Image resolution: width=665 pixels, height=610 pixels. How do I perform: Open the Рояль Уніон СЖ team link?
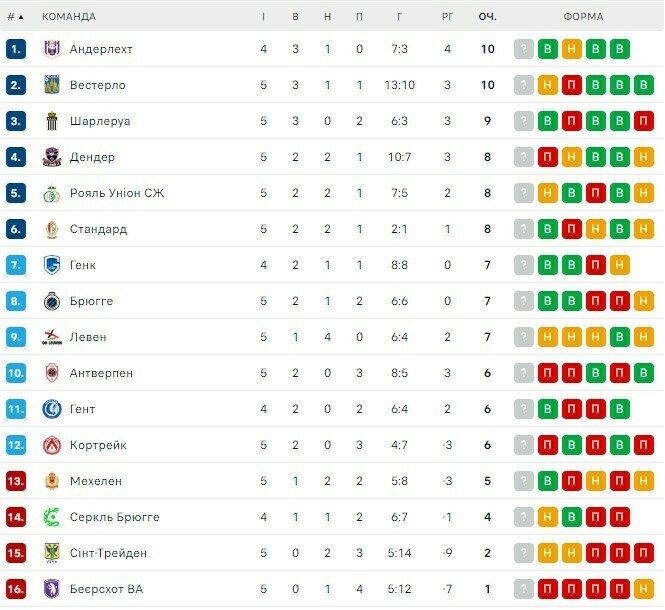(x=117, y=193)
